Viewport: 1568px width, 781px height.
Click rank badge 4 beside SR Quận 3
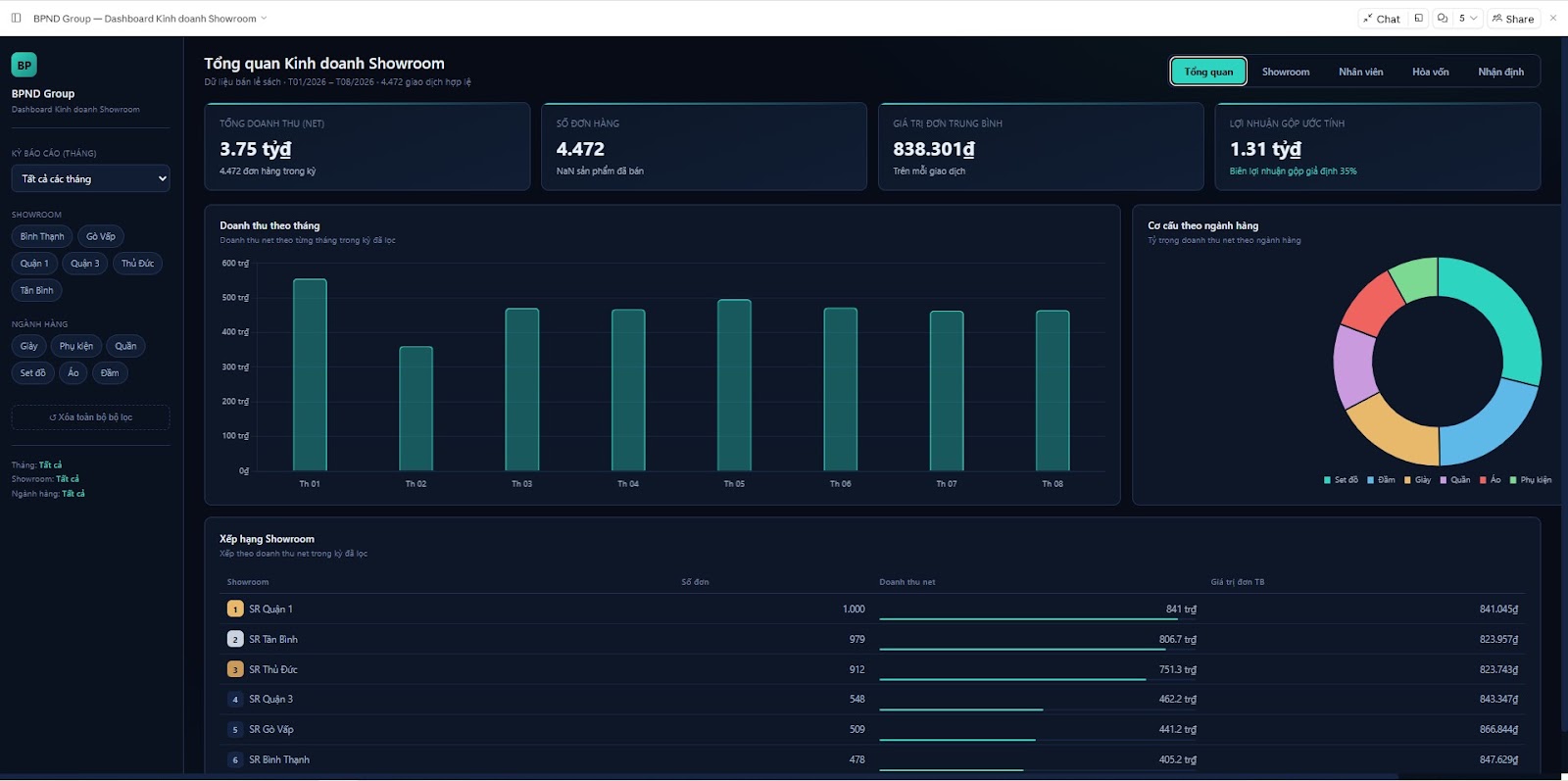235,700
